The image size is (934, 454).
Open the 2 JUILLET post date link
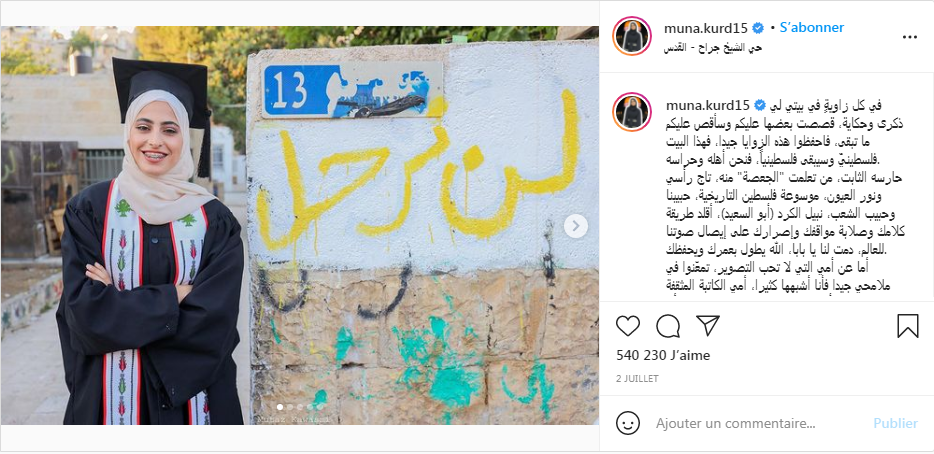point(637,378)
